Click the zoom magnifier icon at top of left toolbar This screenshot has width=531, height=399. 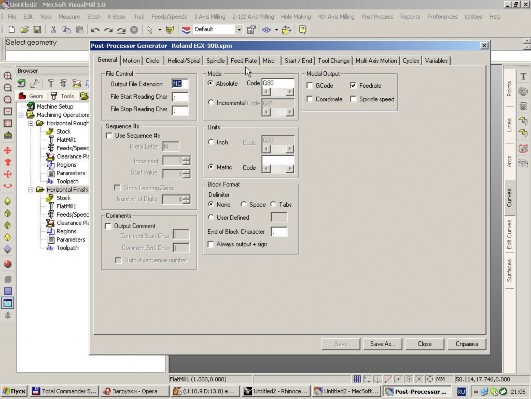click(x=8, y=76)
